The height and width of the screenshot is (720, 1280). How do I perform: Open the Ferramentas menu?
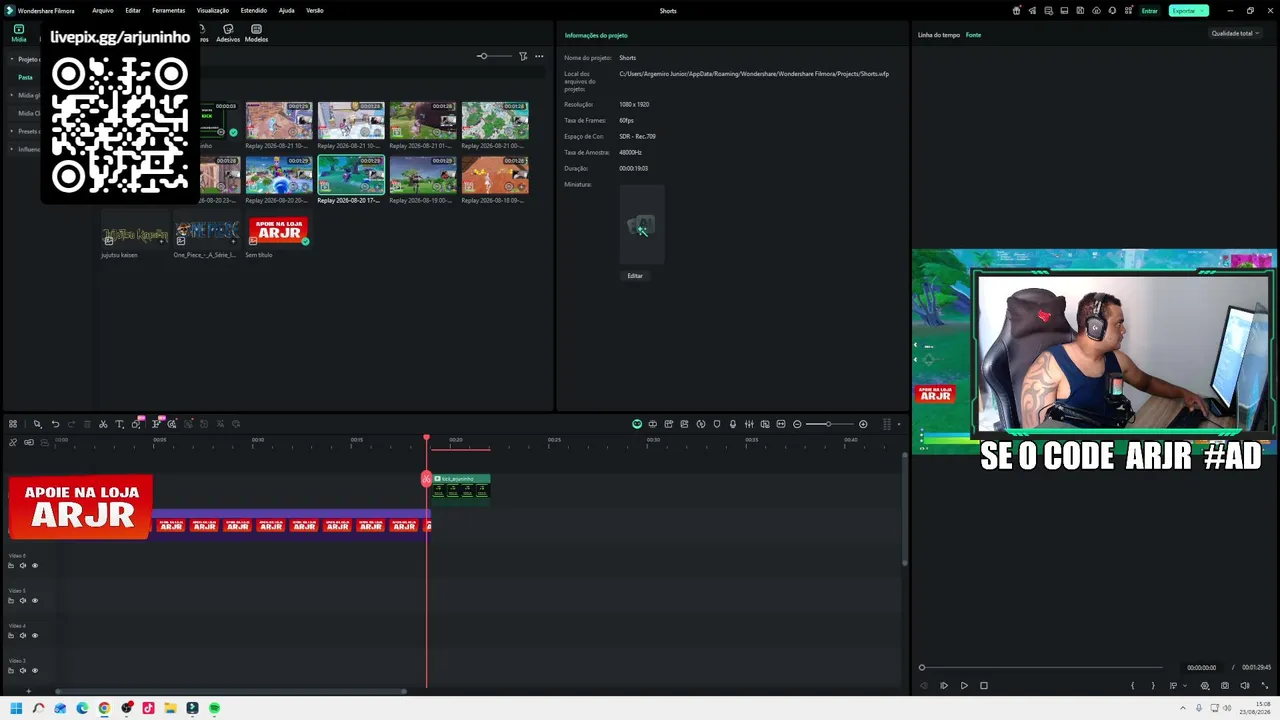(x=168, y=10)
